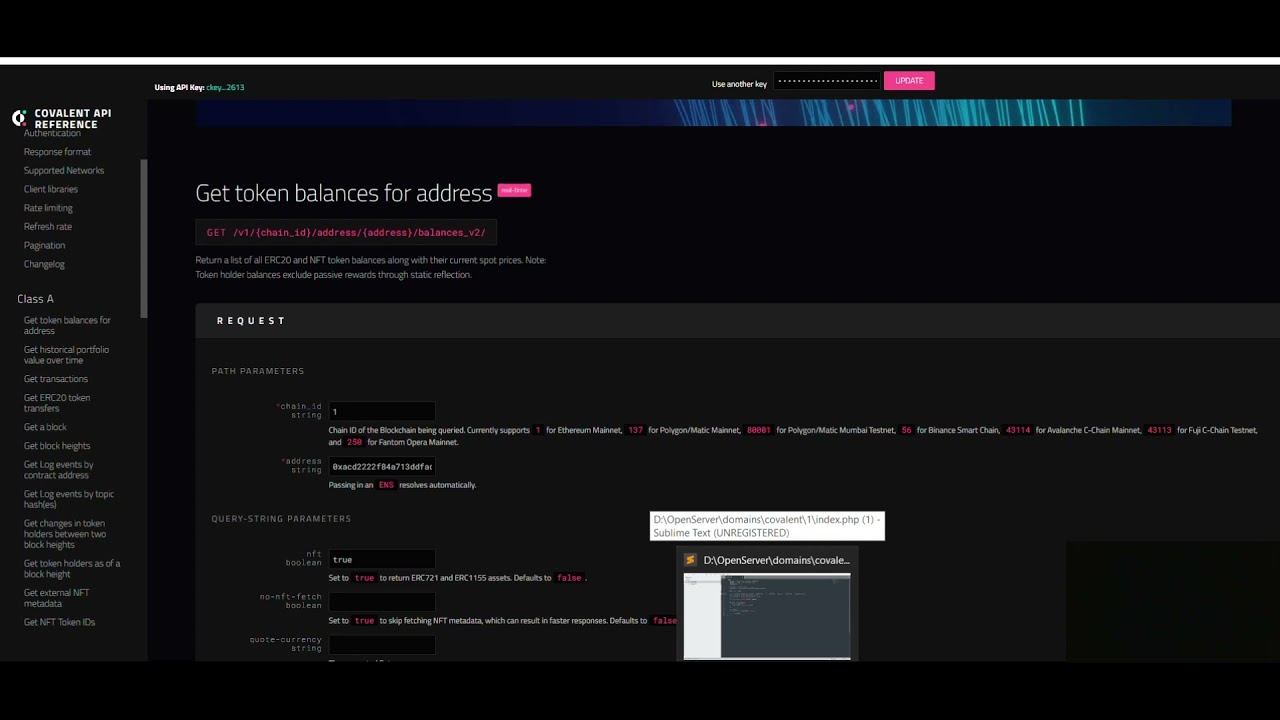This screenshot has width=1280, height=720.
Task: Click the no-nft-fetch boolean input field
Action: (x=382, y=602)
